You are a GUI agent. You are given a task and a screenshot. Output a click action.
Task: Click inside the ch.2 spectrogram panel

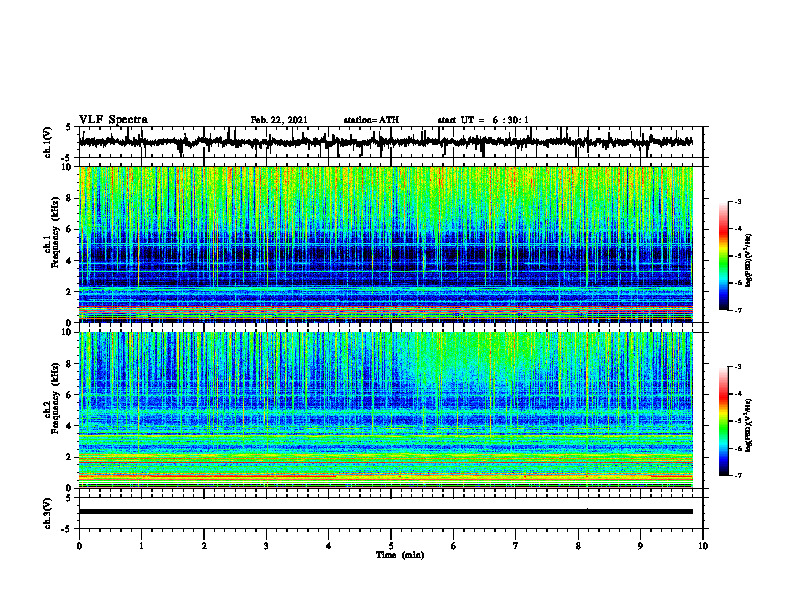pos(386,410)
